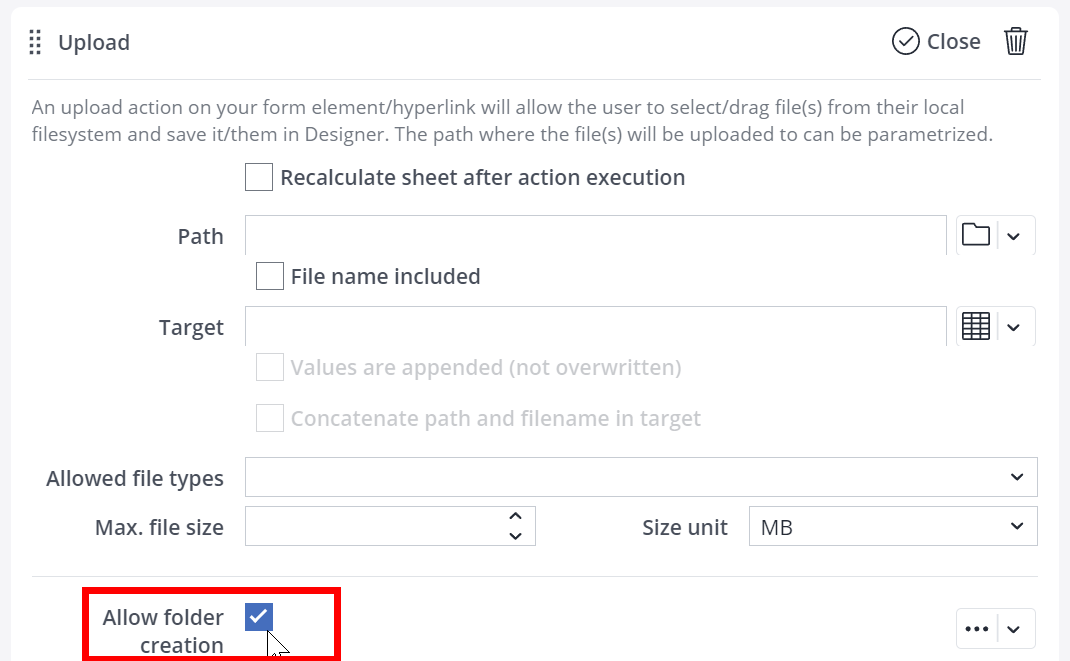Expand the Path folder dropdown arrow
The width and height of the screenshot is (1070, 661).
[x=1014, y=236]
